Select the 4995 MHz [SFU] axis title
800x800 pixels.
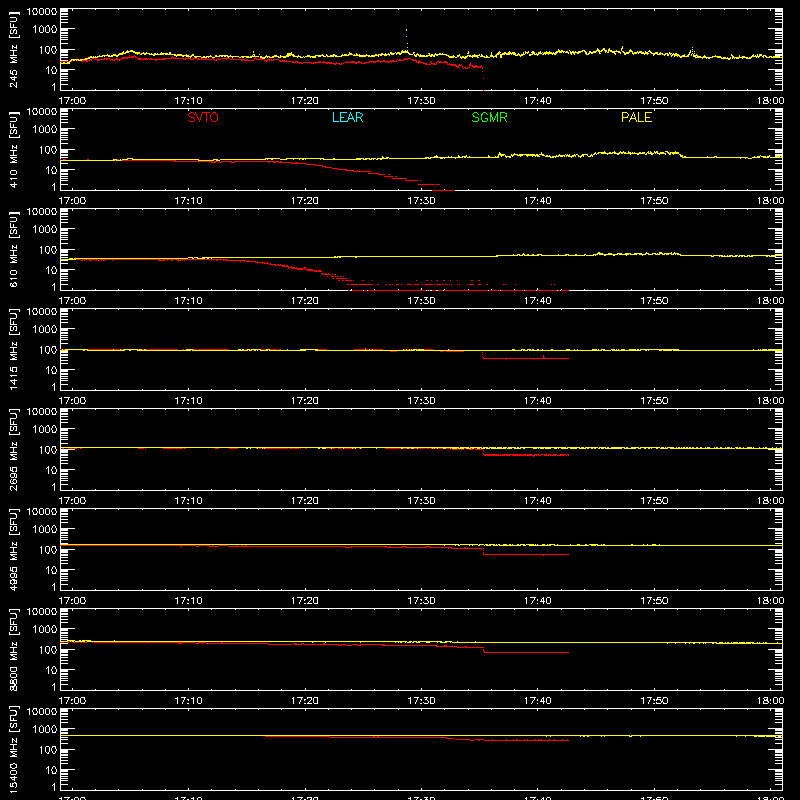pyautogui.click(x=14, y=550)
